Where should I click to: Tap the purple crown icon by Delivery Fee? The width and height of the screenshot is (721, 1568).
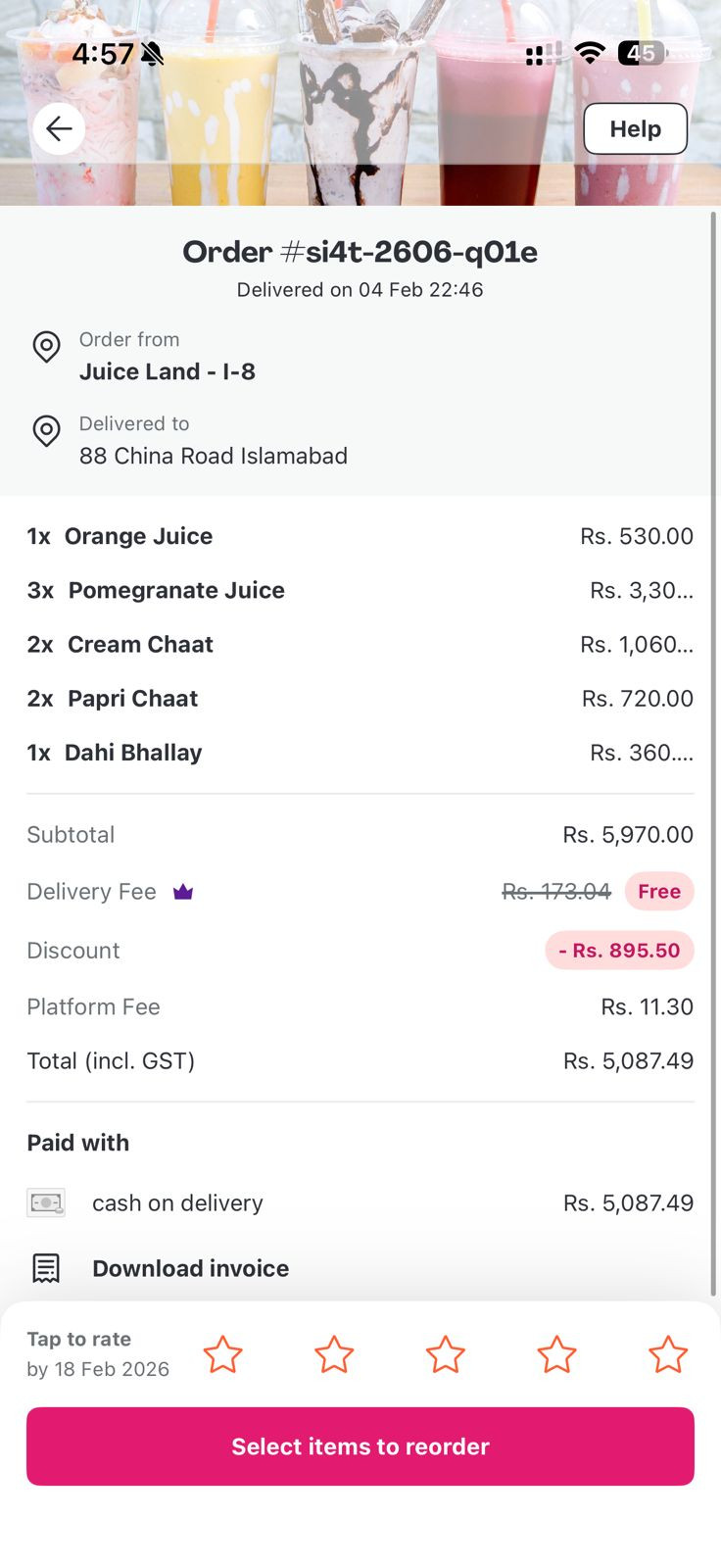tap(183, 892)
